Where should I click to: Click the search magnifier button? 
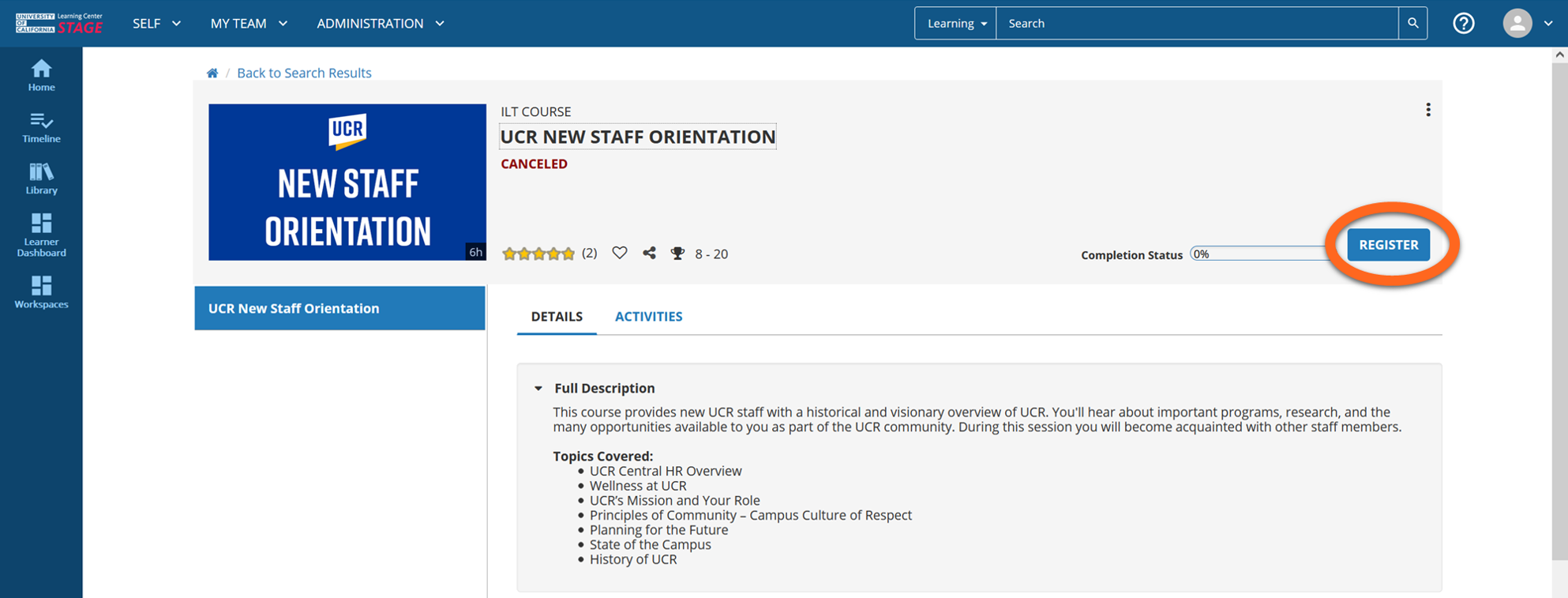pyautogui.click(x=1412, y=24)
